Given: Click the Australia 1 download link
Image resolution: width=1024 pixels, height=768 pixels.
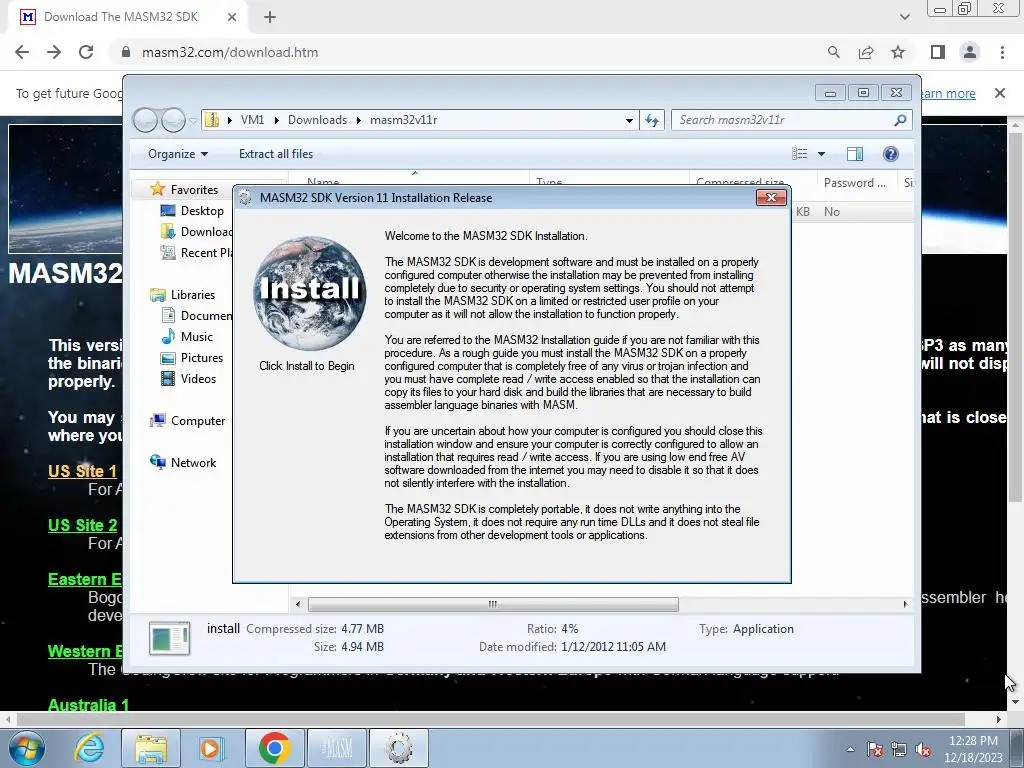Looking at the screenshot, I should coord(88,705).
